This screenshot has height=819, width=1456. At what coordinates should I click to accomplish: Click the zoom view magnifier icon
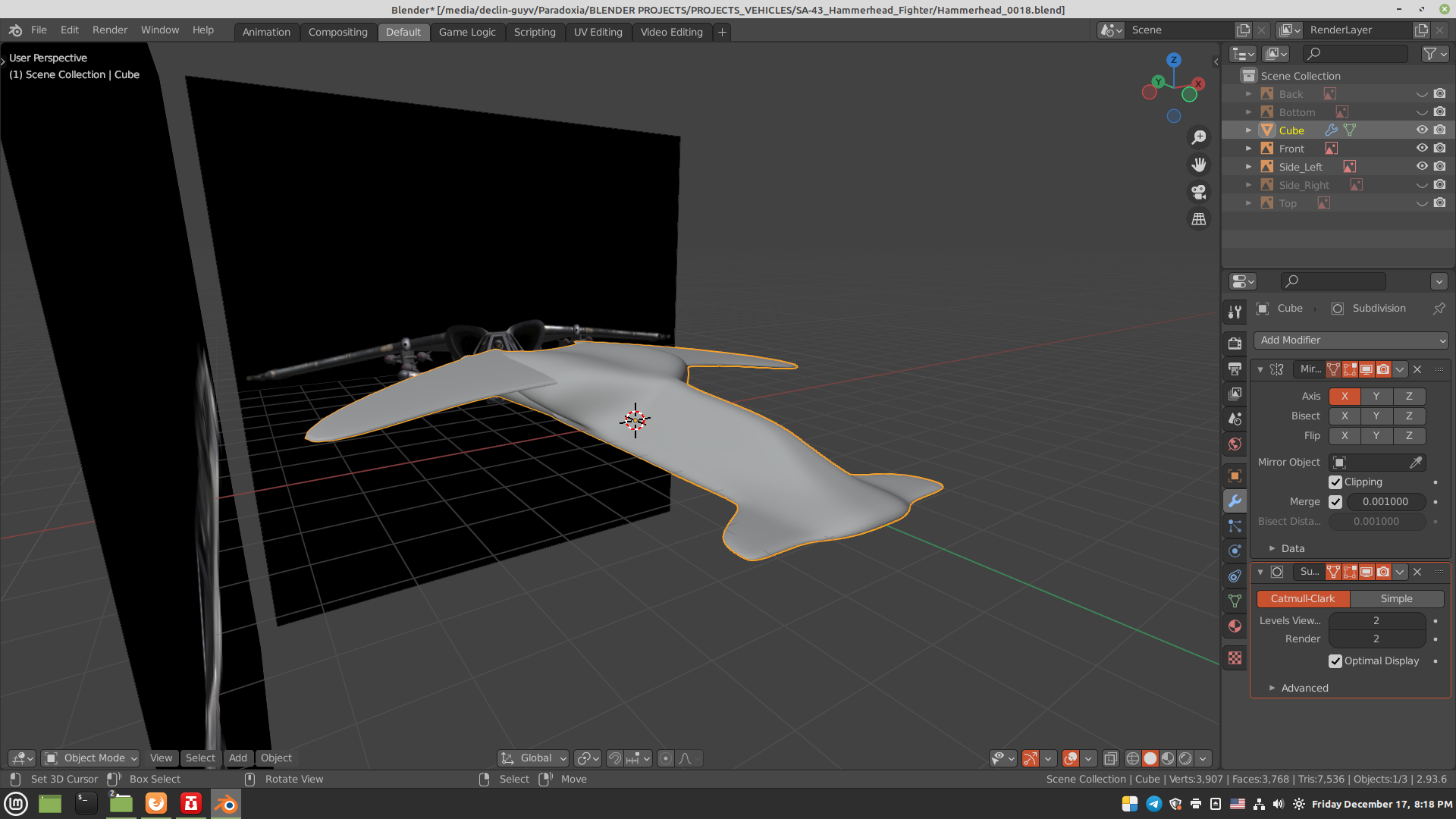pyautogui.click(x=1199, y=137)
